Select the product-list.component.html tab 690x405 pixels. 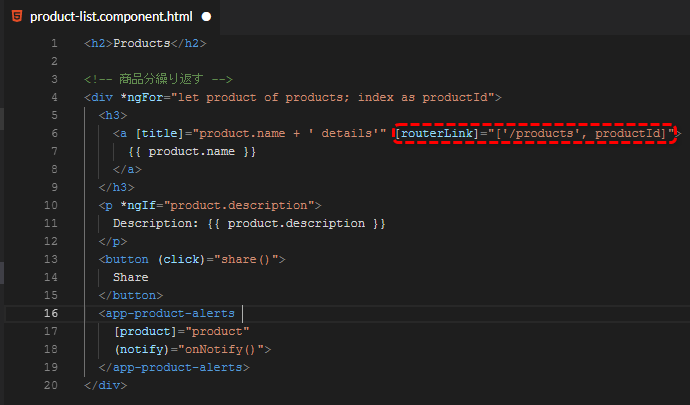(112, 17)
